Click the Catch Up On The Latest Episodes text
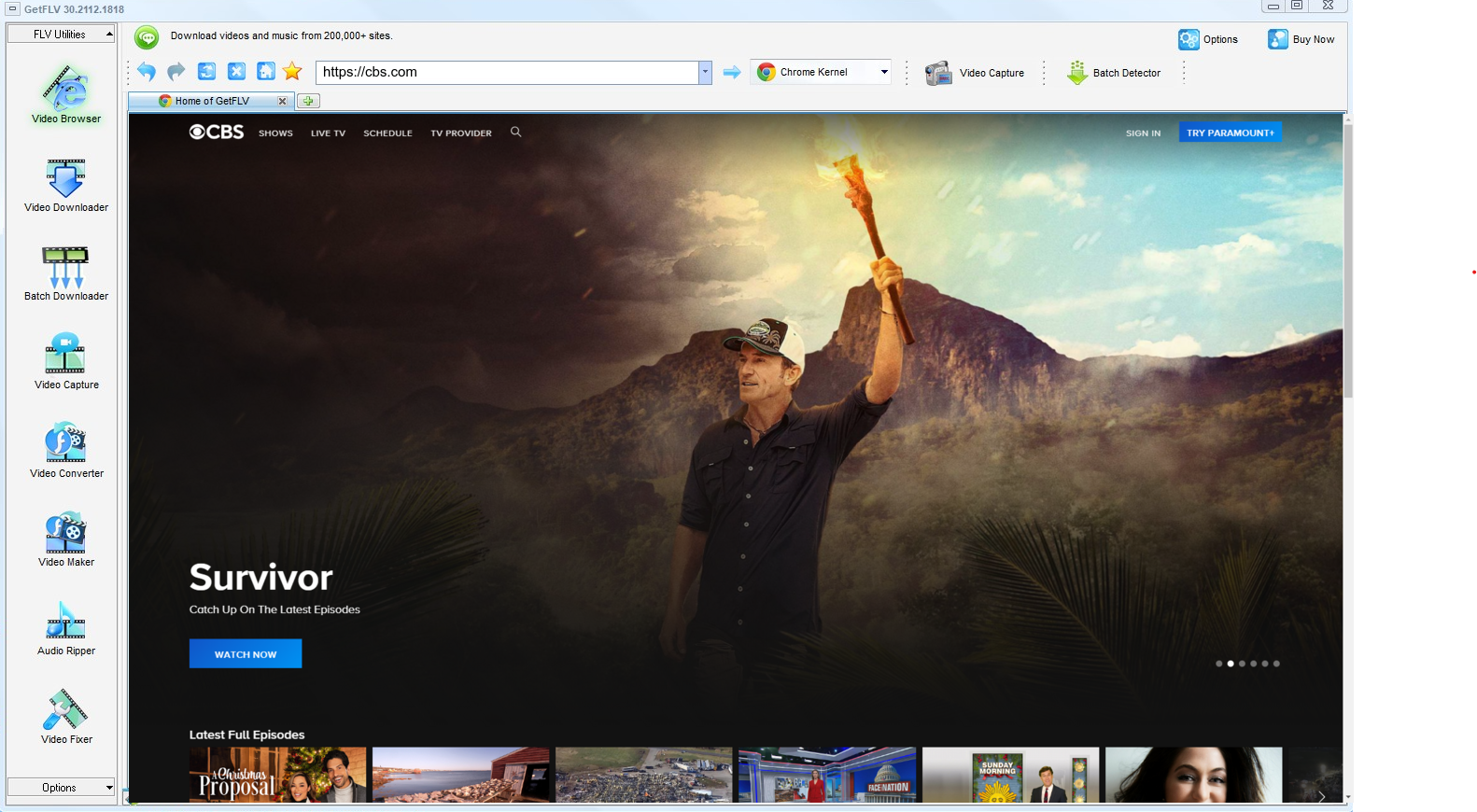 point(274,609)
